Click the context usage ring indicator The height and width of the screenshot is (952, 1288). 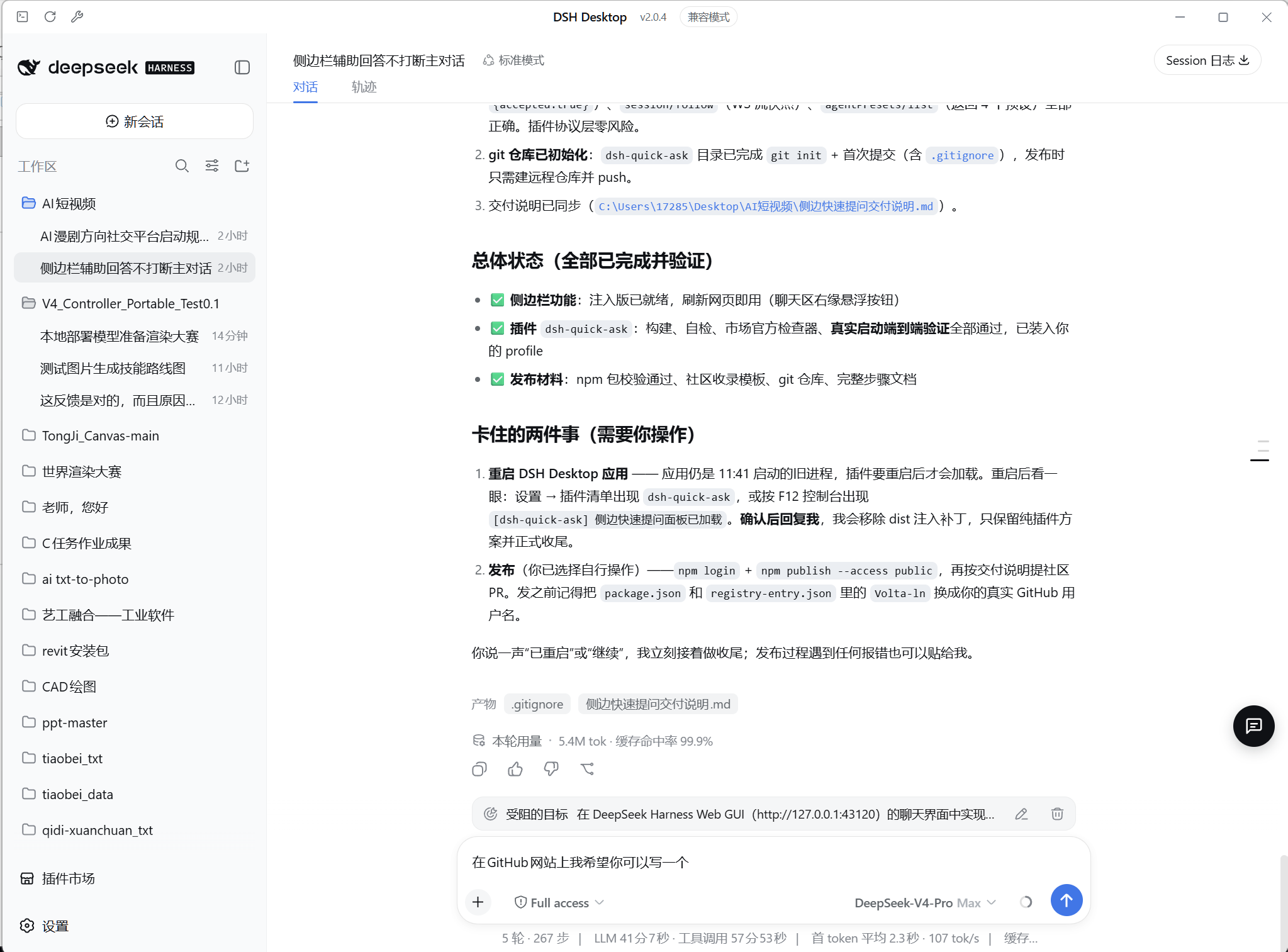coord(1026,902)
